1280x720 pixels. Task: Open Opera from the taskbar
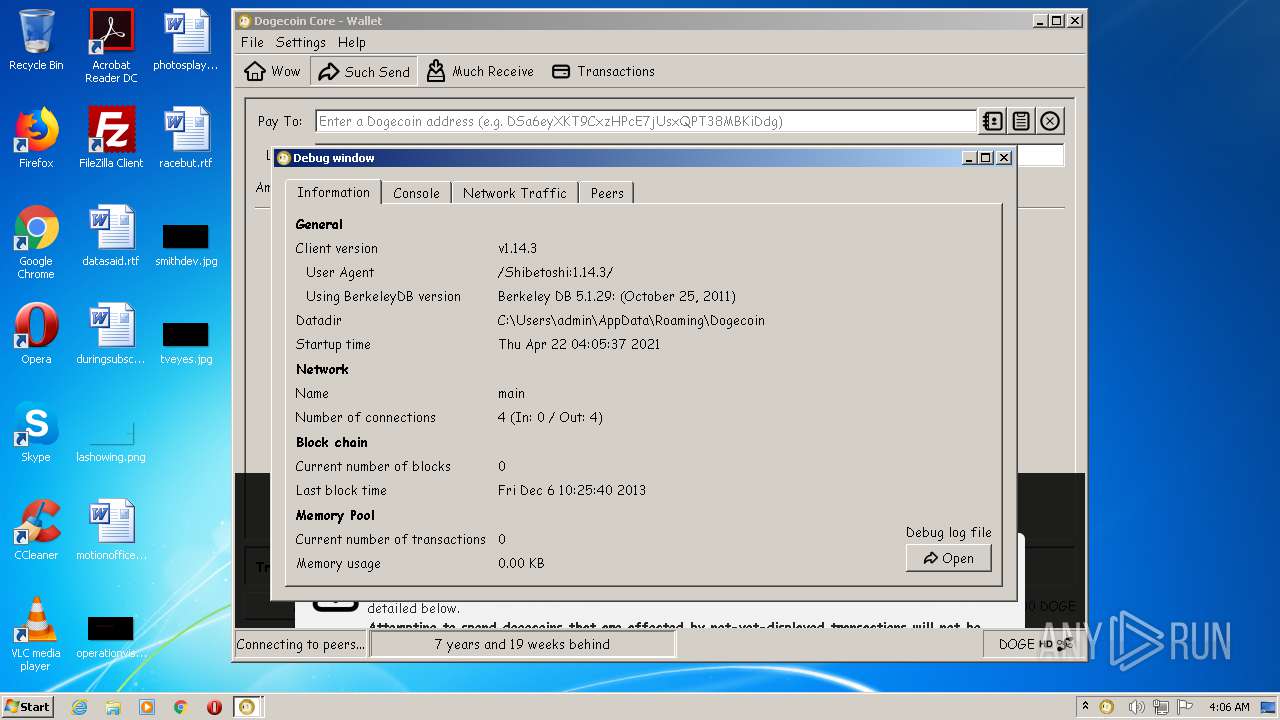click(x=214, y=707)
